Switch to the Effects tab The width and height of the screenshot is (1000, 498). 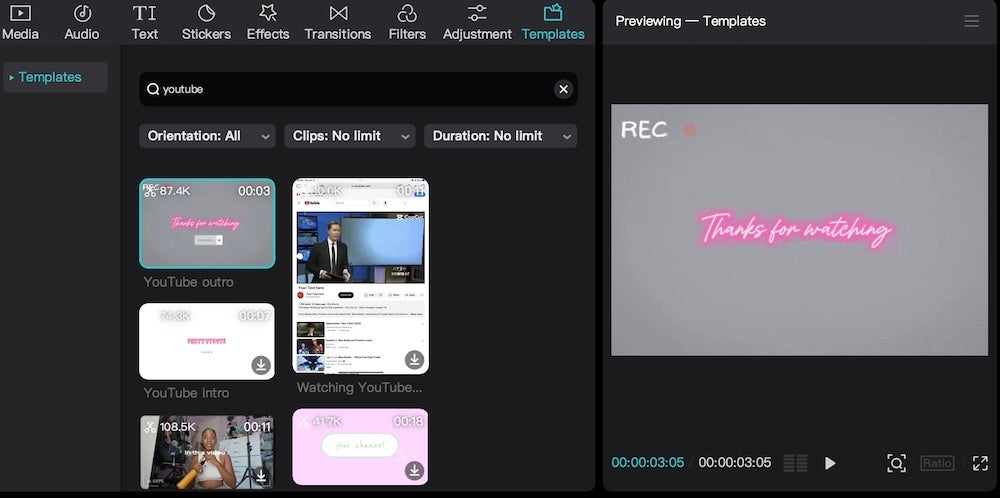coord(268,23)
